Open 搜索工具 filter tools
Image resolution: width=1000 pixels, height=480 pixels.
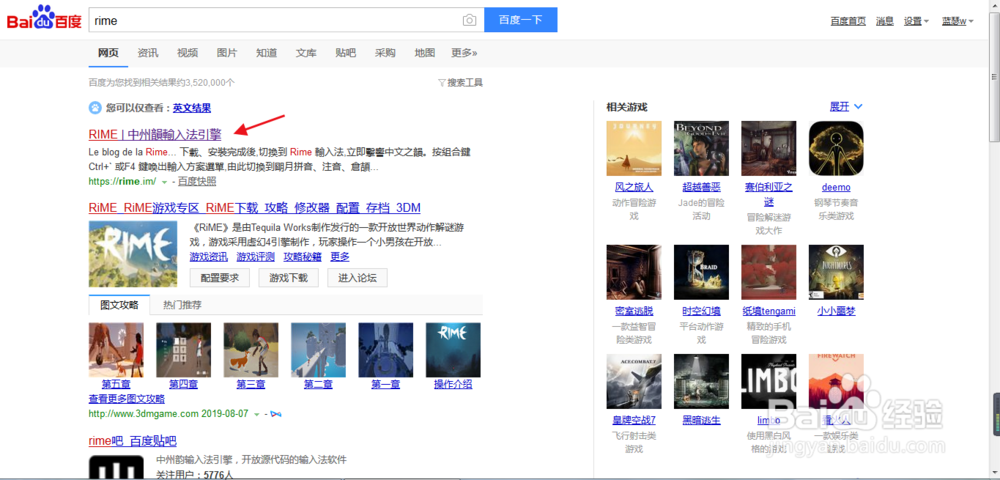(460, 82)
